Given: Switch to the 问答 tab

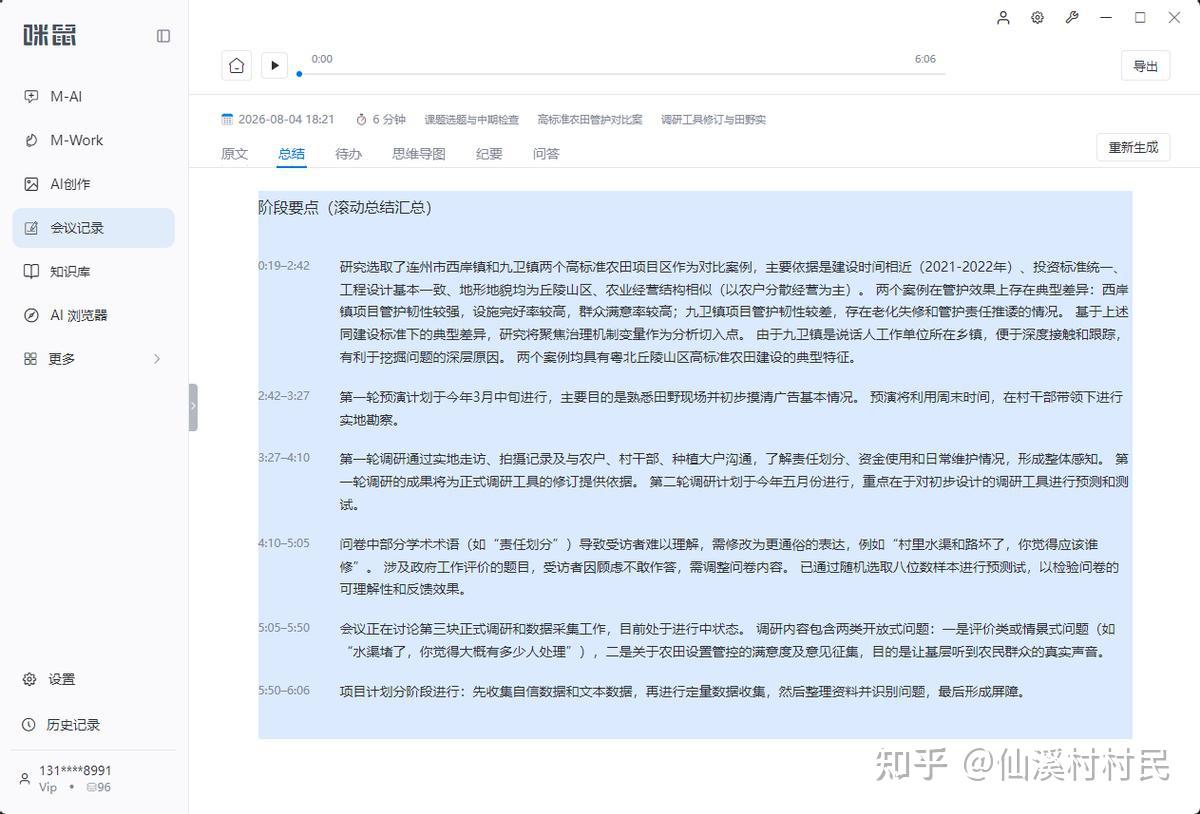Looking at the screenshot, I should [x=546, y=154].
